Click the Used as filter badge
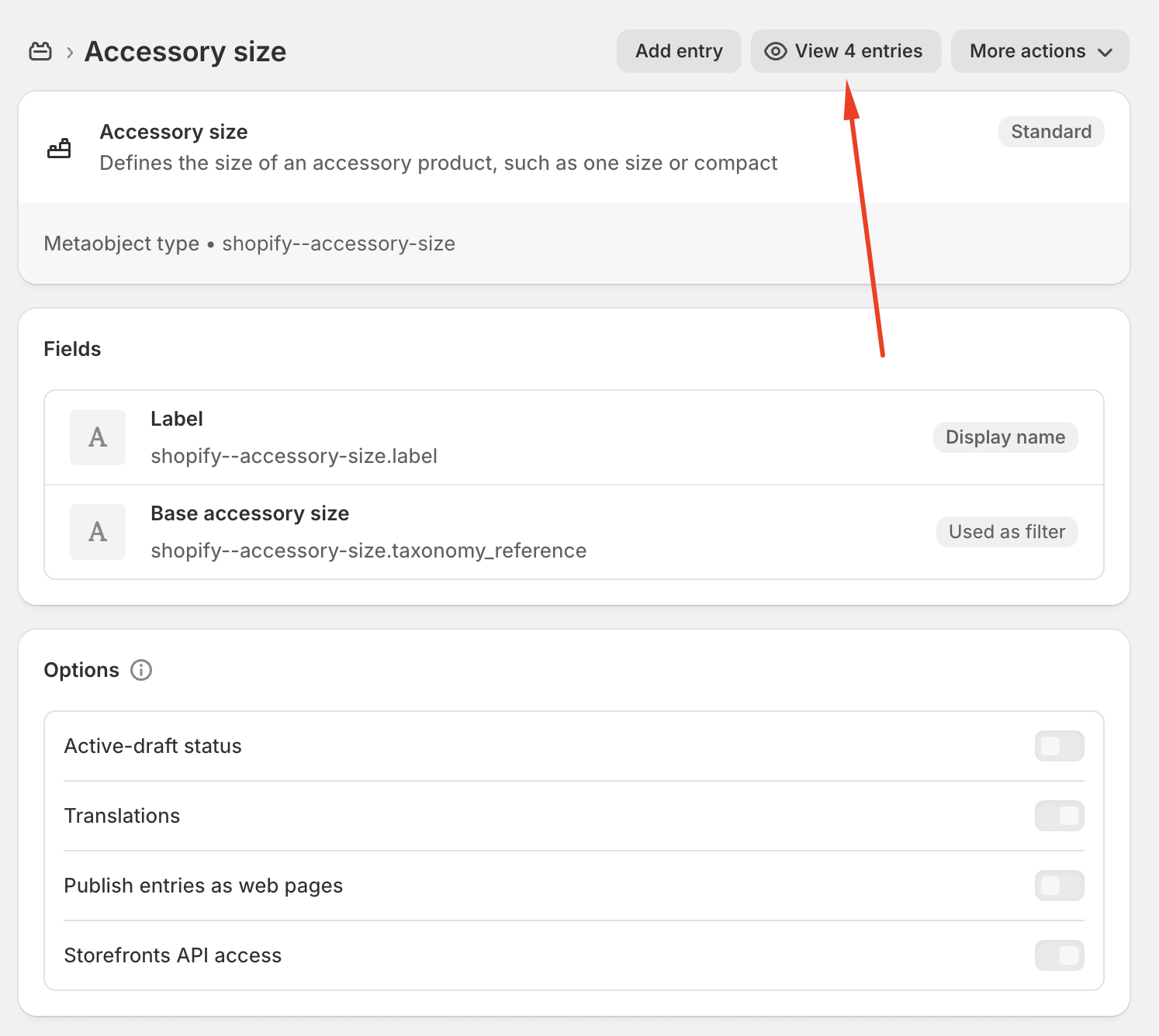 click(1007, 532)
